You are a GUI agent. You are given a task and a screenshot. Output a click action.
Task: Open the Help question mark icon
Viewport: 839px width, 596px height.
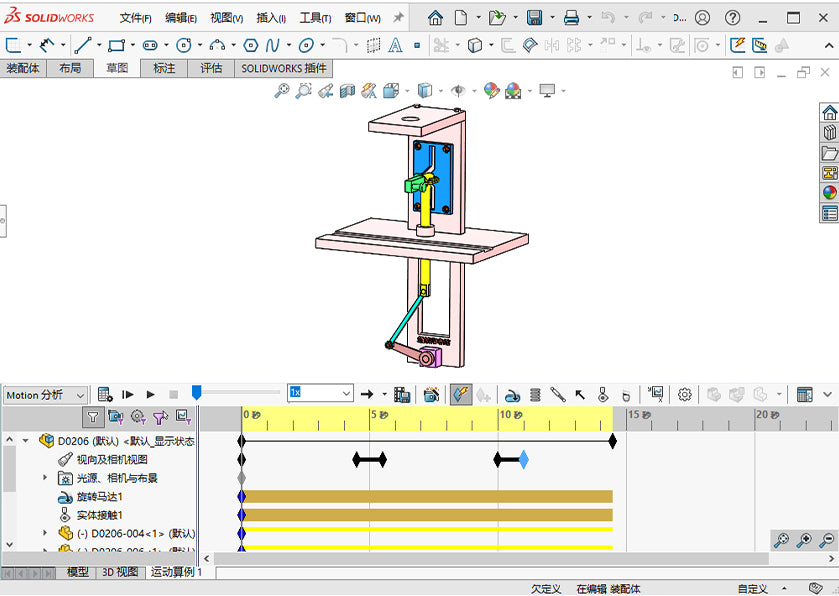click(x=733, y=18)
